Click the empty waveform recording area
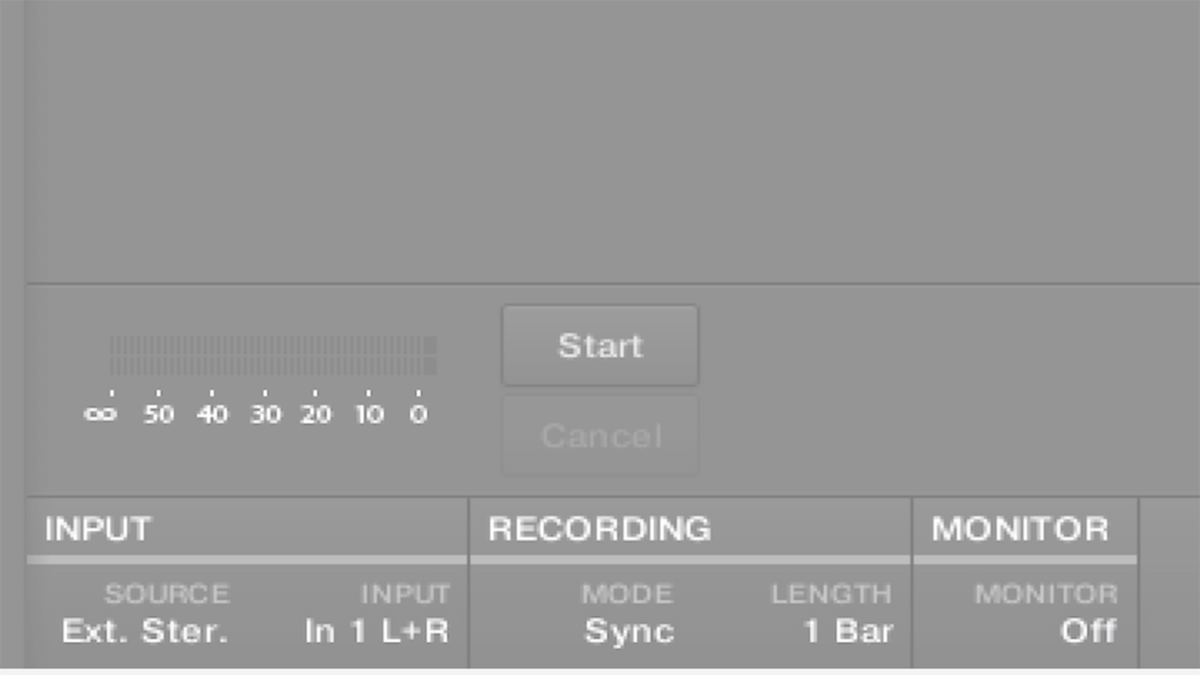 point(612,142)
